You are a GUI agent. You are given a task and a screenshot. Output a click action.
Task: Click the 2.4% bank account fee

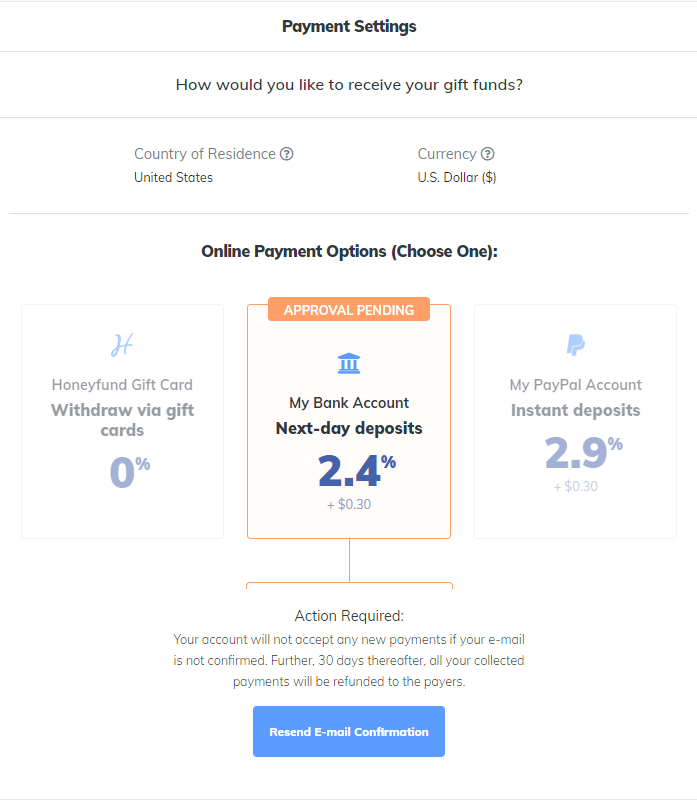click(356, 470)
